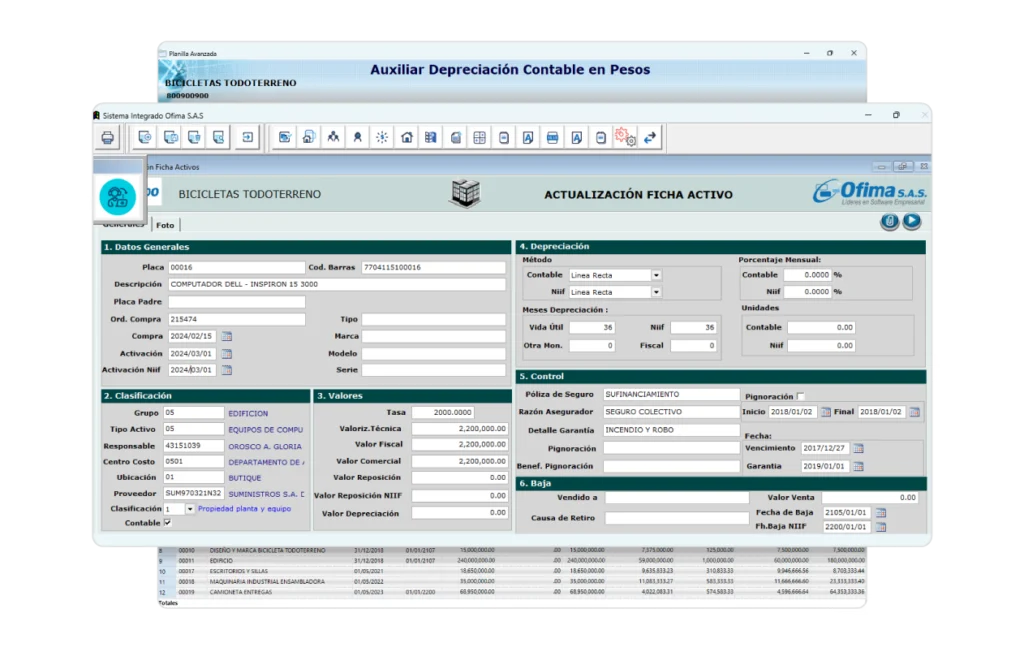The height and width of the screenshot is (656, 1024).
Task: Click Auxiliar Depreciación Contable en Pesos title
Action: [x=510, y=70]
